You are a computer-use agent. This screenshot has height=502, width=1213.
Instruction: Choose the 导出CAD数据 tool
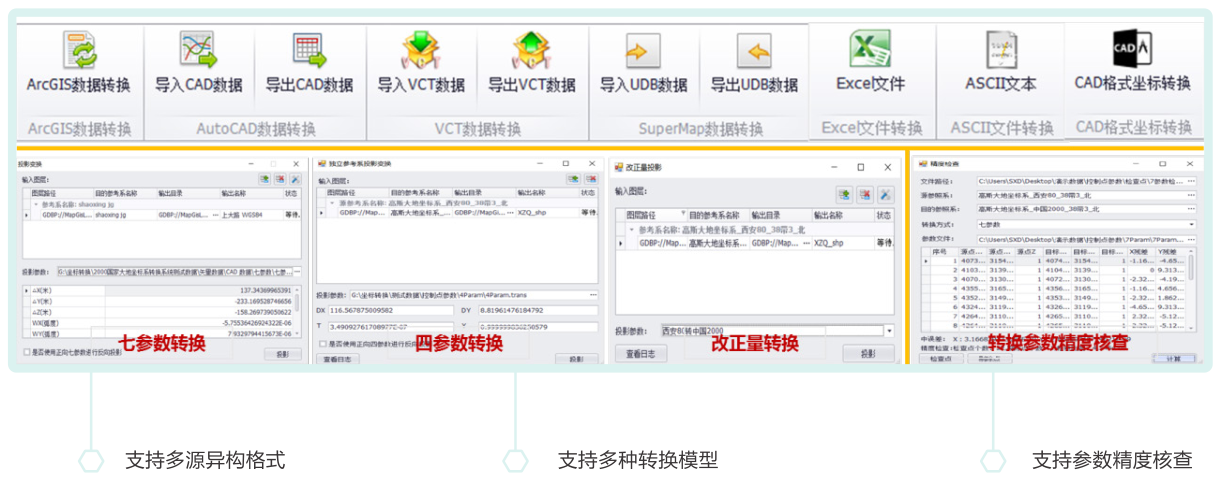308,64
